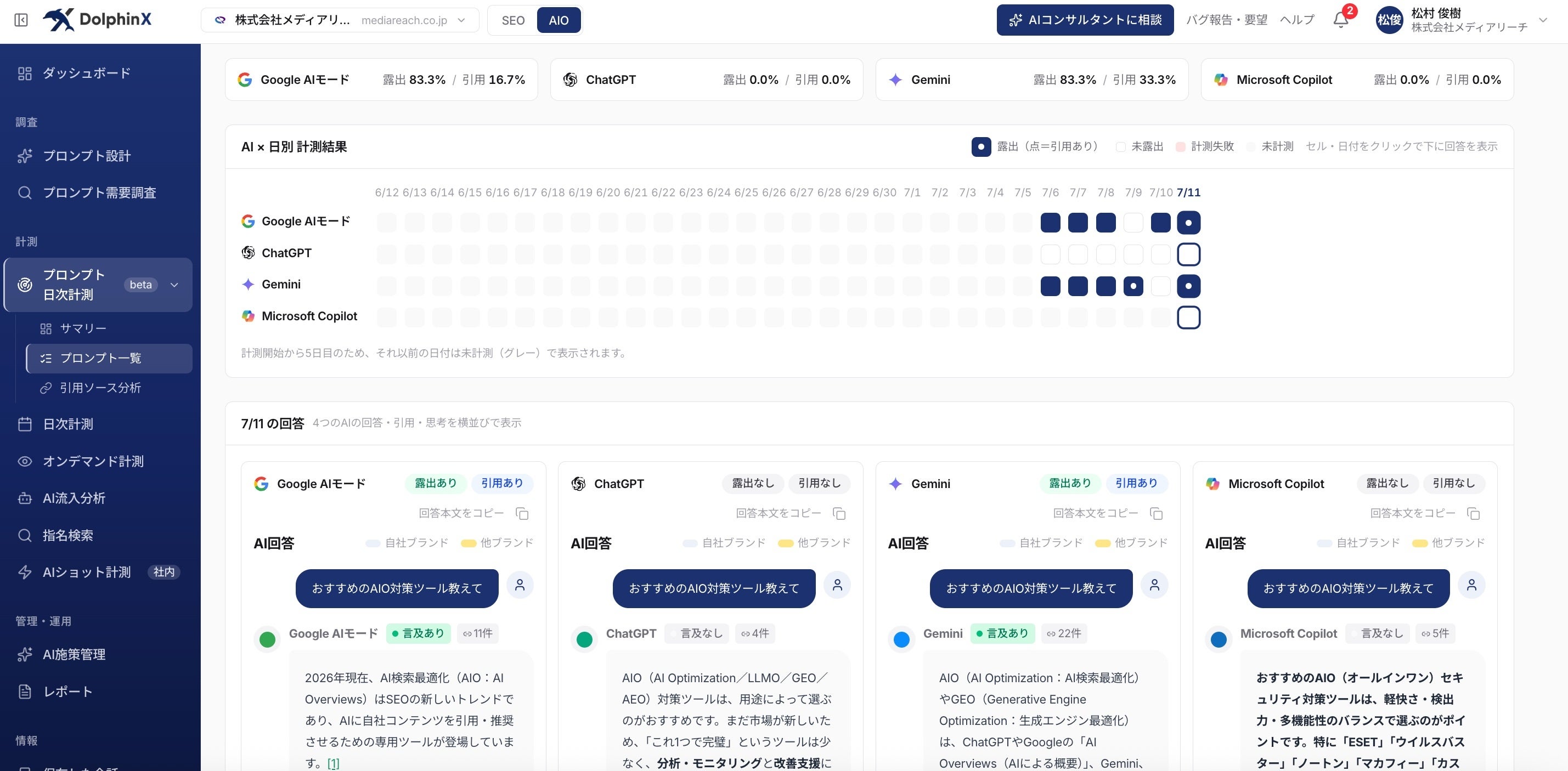Click the user icon beside Google AIモード prompt
Screen dimensions: 1568x771
[520, 586]
